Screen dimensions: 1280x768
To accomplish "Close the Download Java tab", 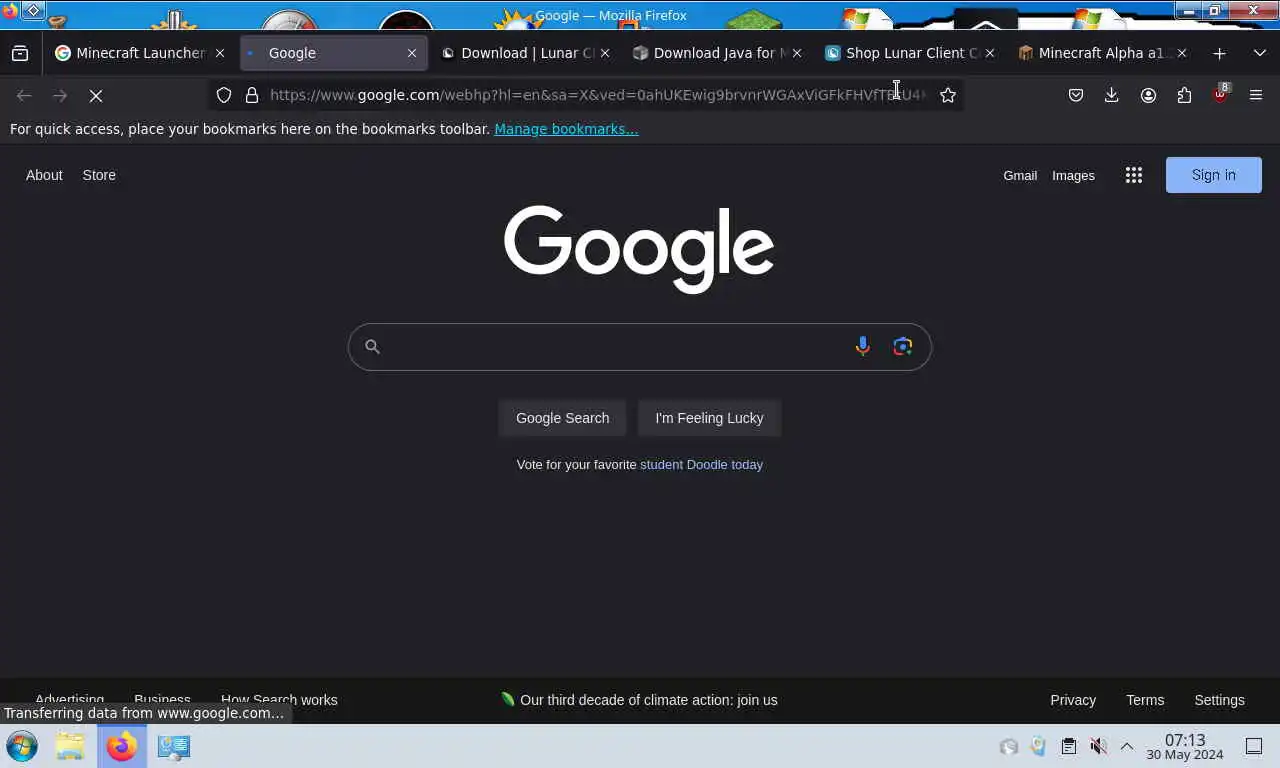I will (797, 53).
